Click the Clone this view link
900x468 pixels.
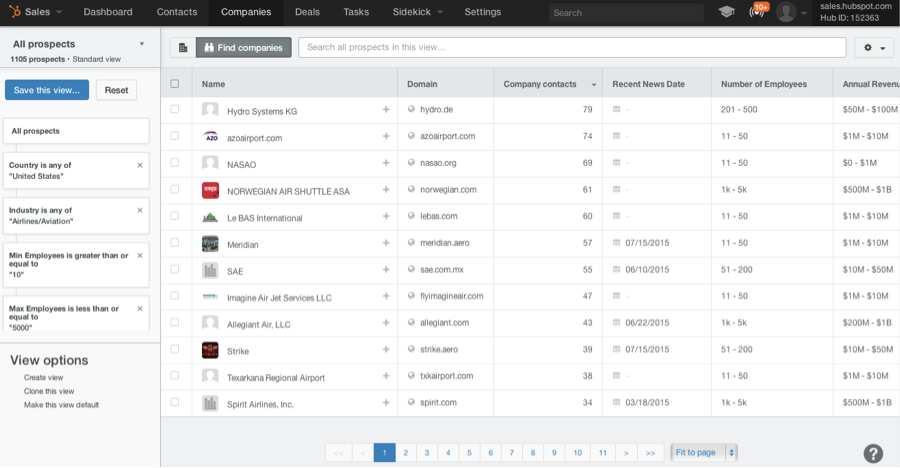(49, 392)
